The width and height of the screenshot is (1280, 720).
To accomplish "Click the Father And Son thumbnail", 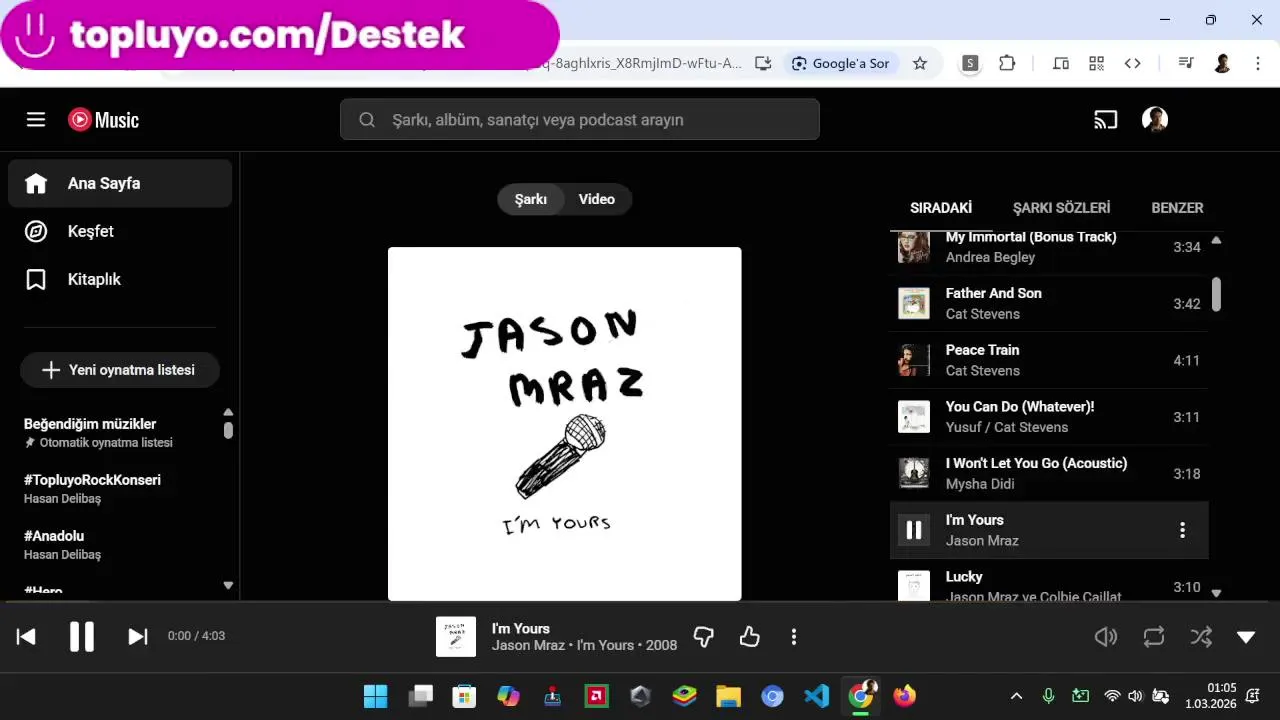I will tap(914, 303).
